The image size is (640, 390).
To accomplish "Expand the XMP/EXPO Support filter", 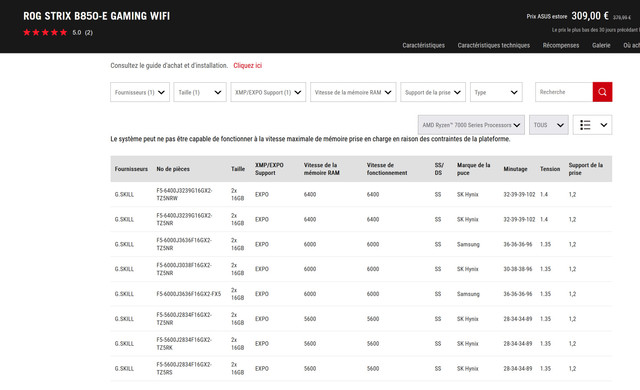I will 268,92.
